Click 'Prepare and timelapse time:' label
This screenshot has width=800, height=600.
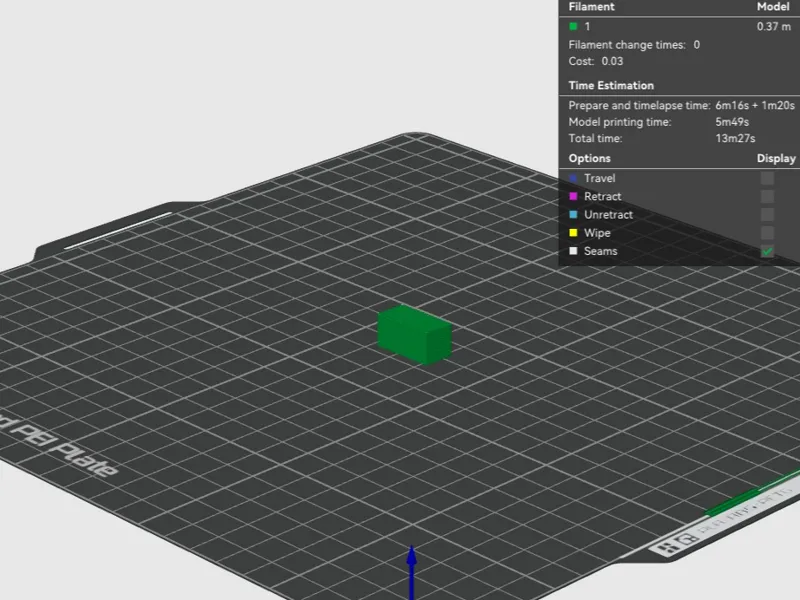(x=639, y=106)
